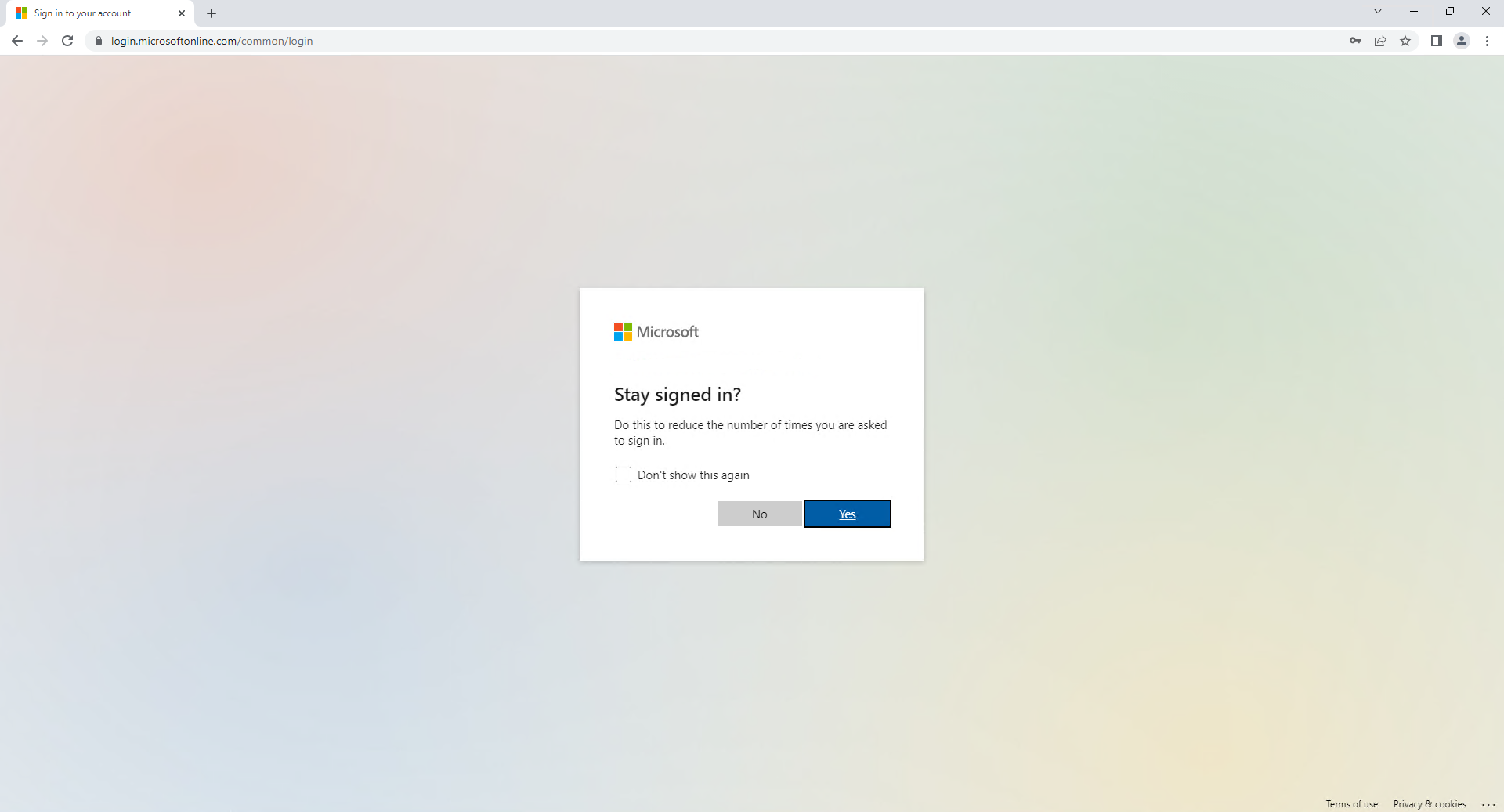The width and height of the screenshot is (1504, 812).
Task: Click the 'Do this to reduce' description text
Action: (750, 433)
